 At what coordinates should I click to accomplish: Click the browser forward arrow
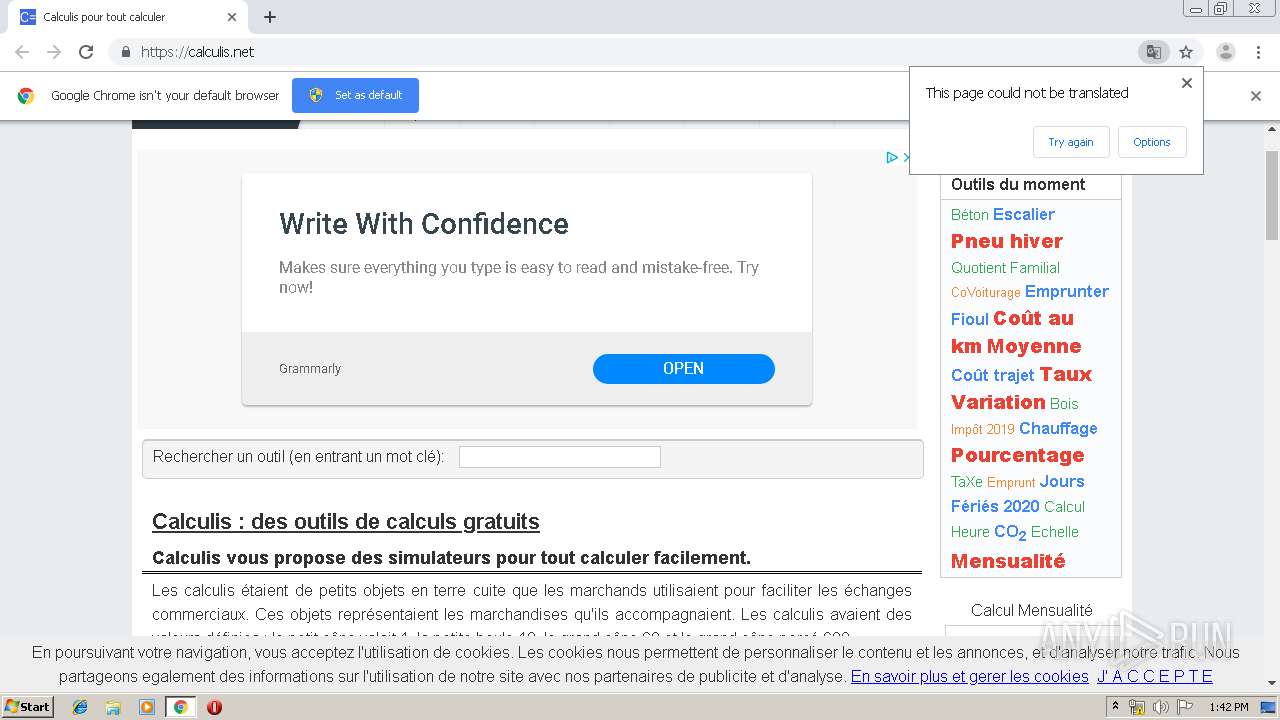click(x=54, y=52)
